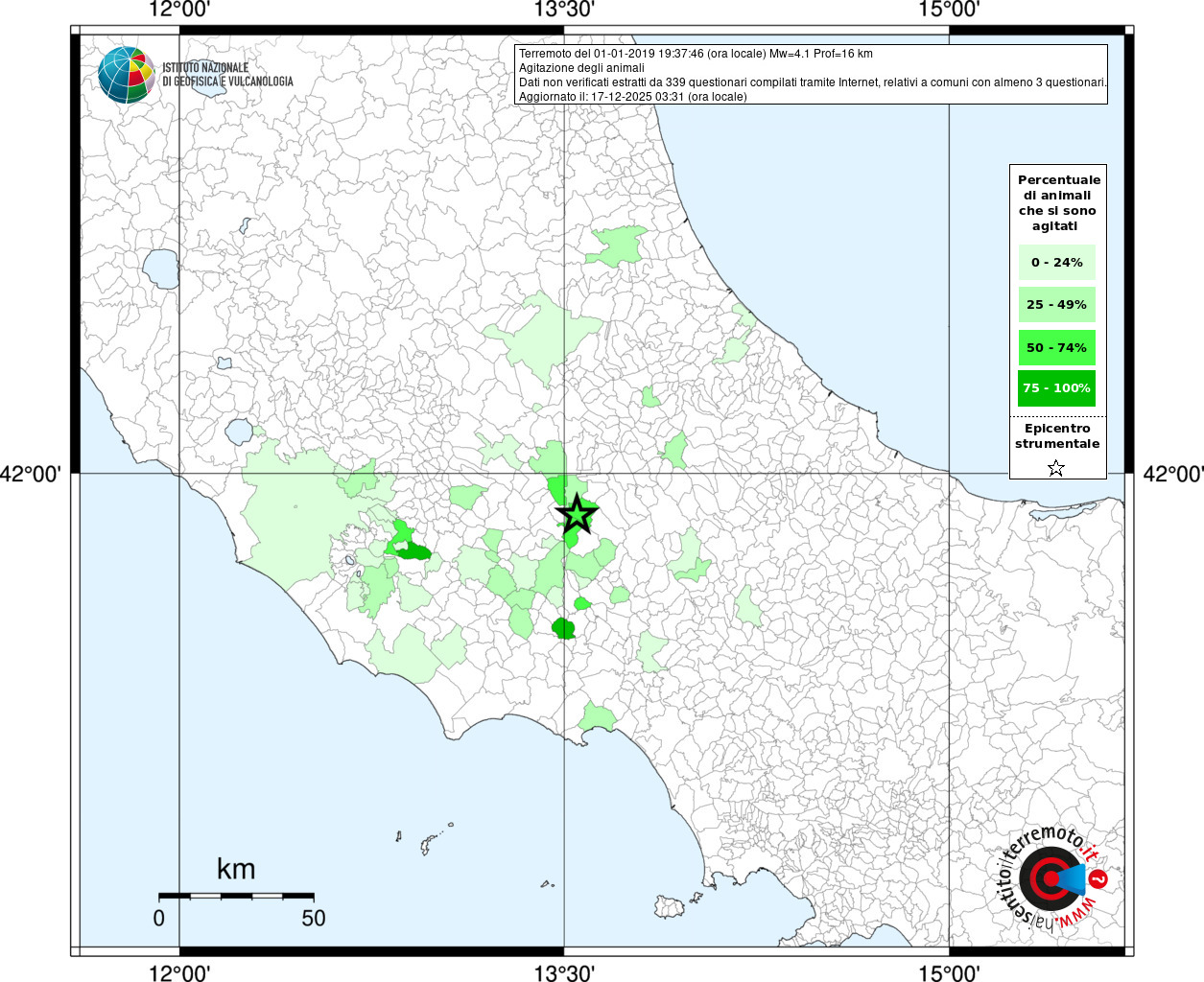Click the km scale bar

(235, 896)
